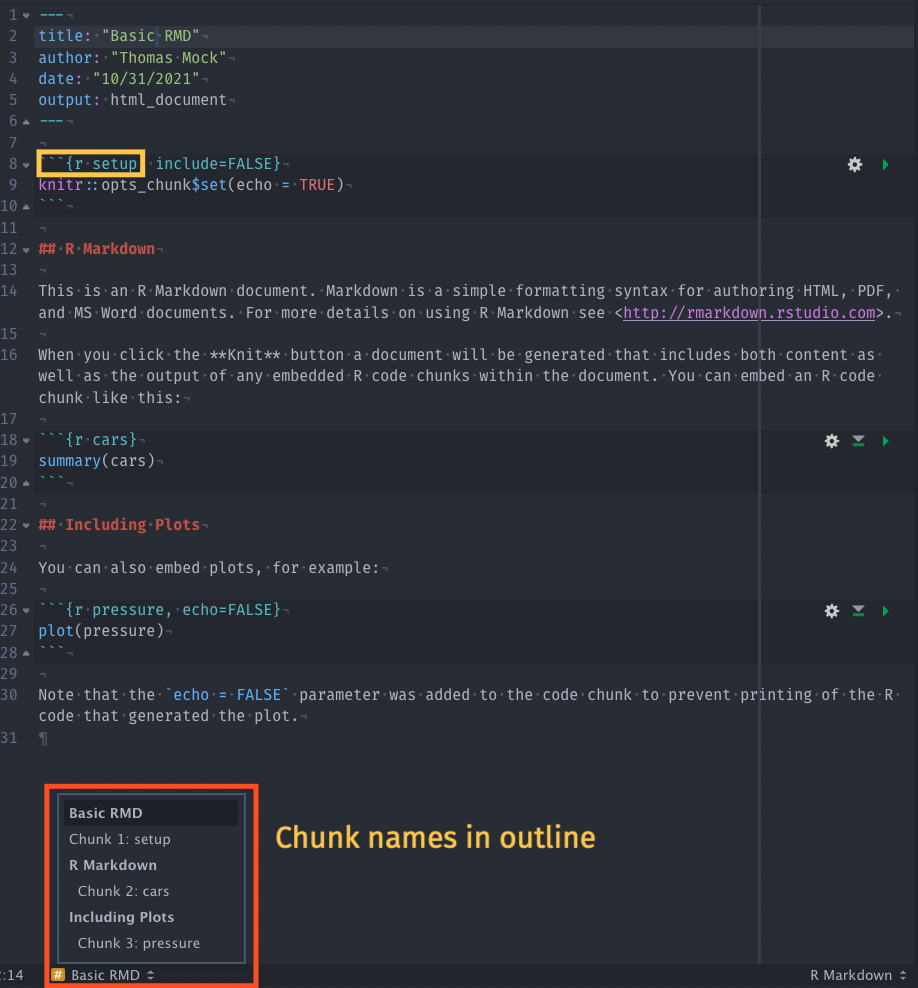Image resolution: width=918 pixels, height=988 pixels.
Task: Click the author "Thomas Mock" value
Action: 168,57
